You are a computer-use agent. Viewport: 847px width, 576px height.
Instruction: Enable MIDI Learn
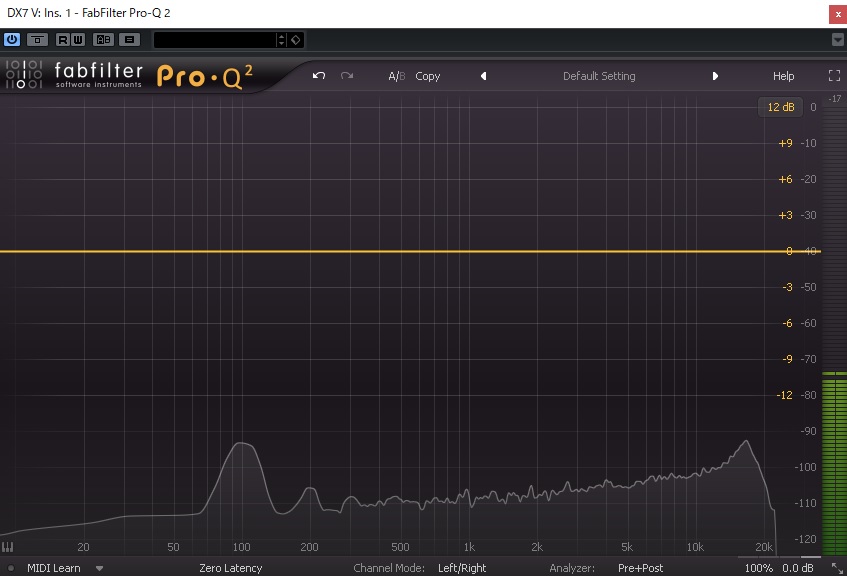(x=53, y=568)
